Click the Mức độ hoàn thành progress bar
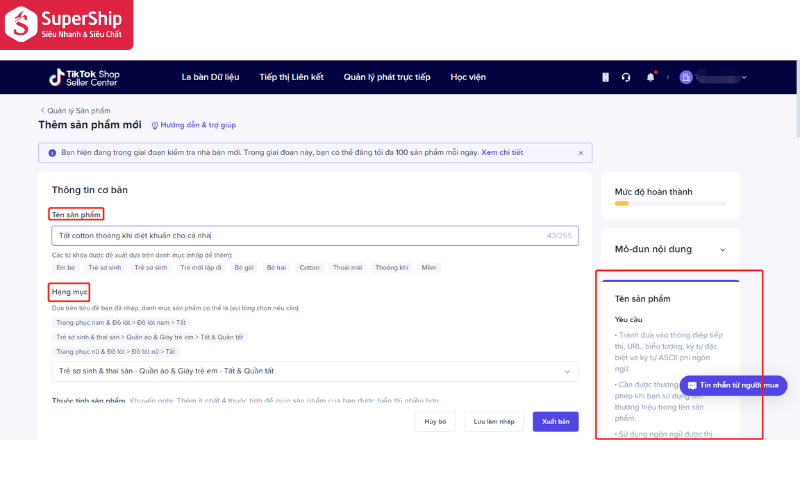This screenshot has width=800, height=500. pyautogui.click(x=670, y=204)
